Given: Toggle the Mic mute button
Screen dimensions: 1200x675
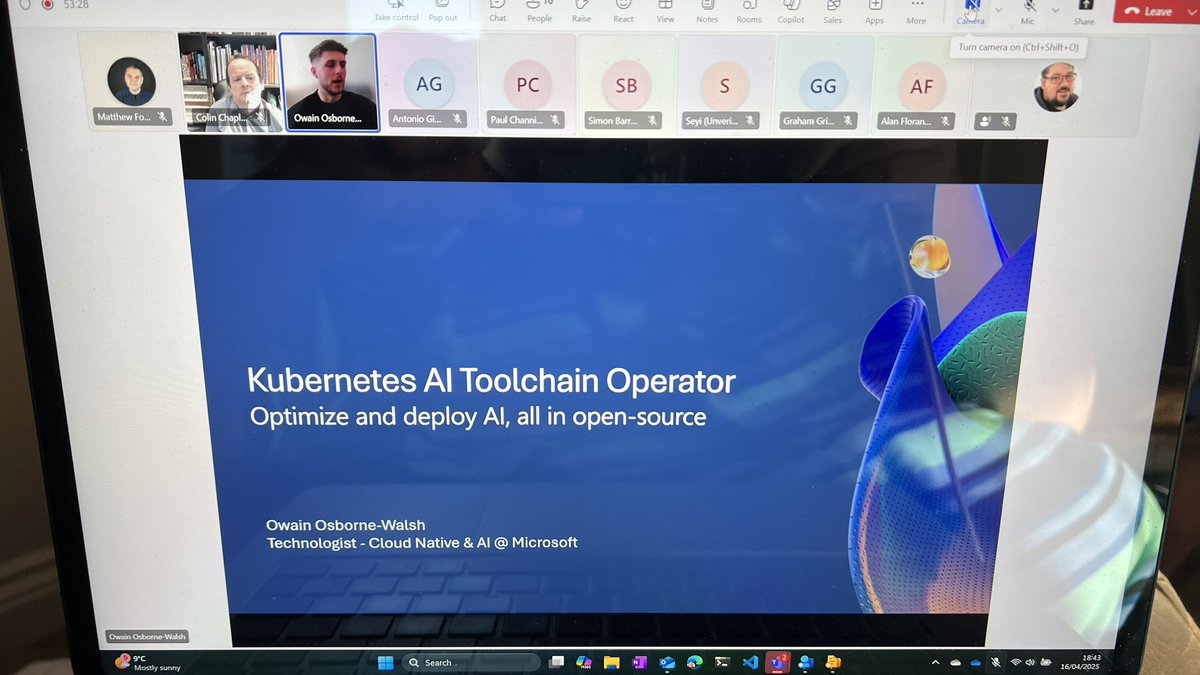Looking at the screenshot, I should pos(1028,10).
